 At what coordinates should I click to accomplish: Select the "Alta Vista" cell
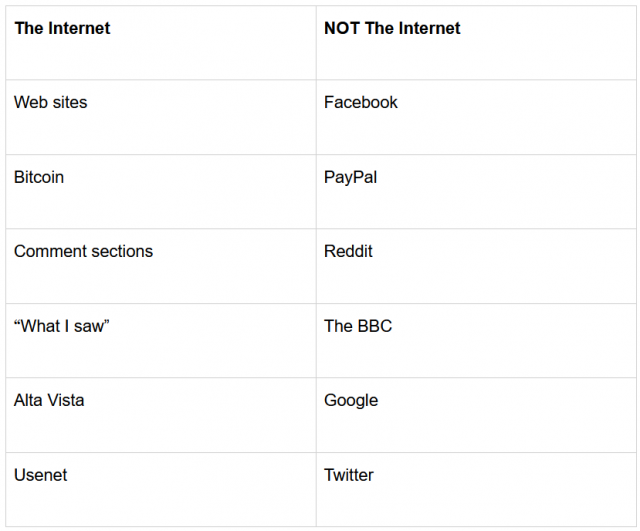49,400
